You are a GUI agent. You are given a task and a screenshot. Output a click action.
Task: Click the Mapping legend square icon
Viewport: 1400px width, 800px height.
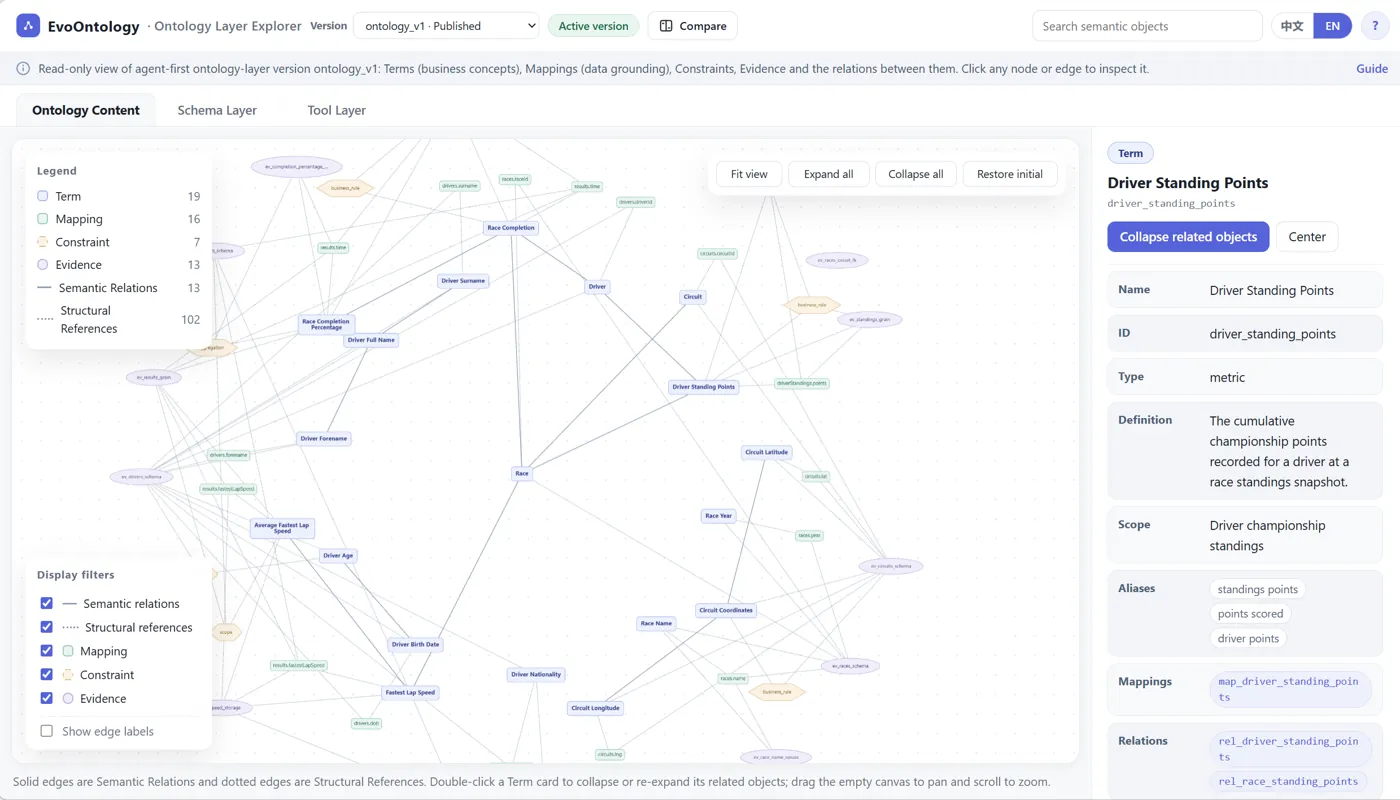coord(42,219)
